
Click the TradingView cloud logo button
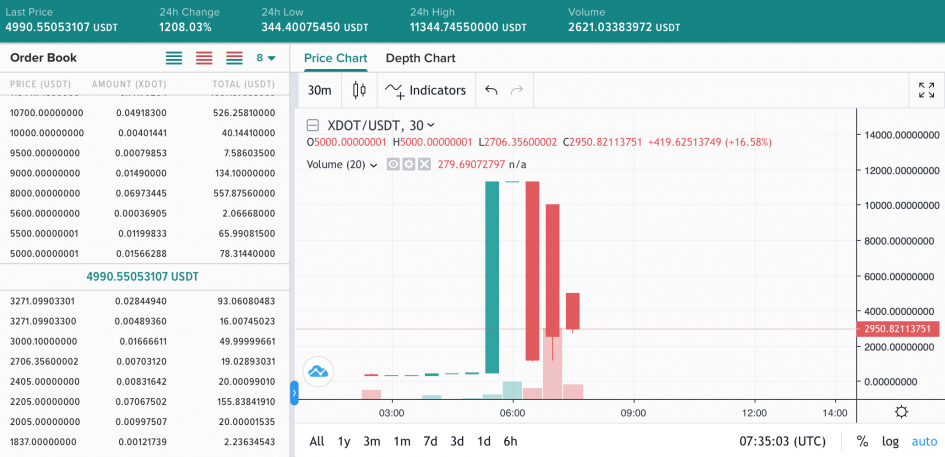click(x=318, y=371)
